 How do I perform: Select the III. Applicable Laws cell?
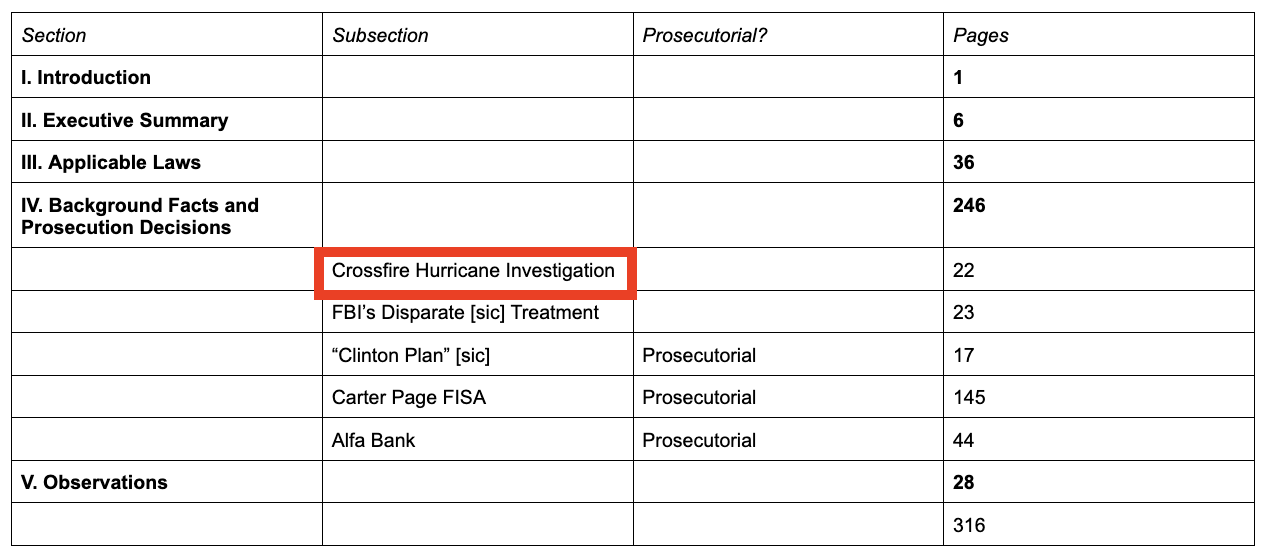point(167,162)
